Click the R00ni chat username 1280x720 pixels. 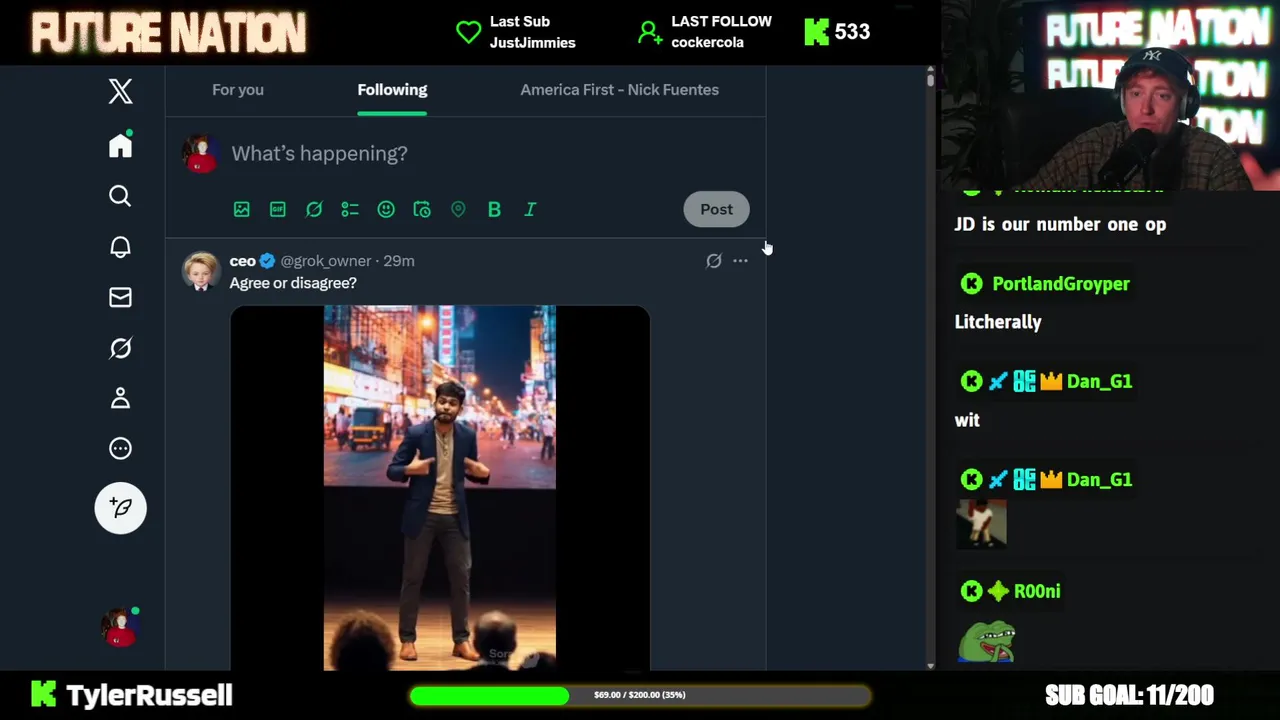pyautogui.click(x=1037, y=591)
